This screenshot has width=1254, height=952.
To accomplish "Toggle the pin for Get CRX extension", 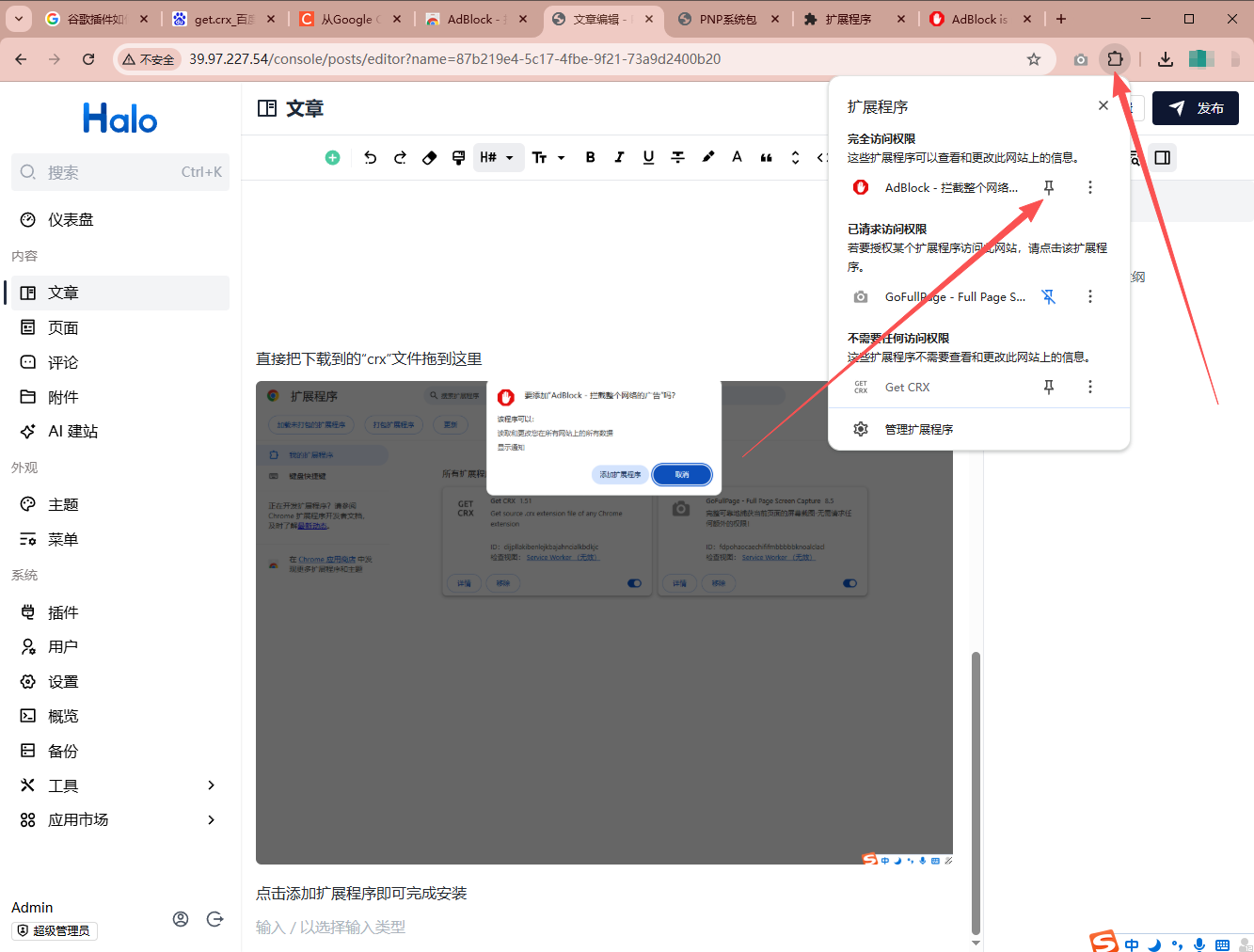I will pos(1048,388).
